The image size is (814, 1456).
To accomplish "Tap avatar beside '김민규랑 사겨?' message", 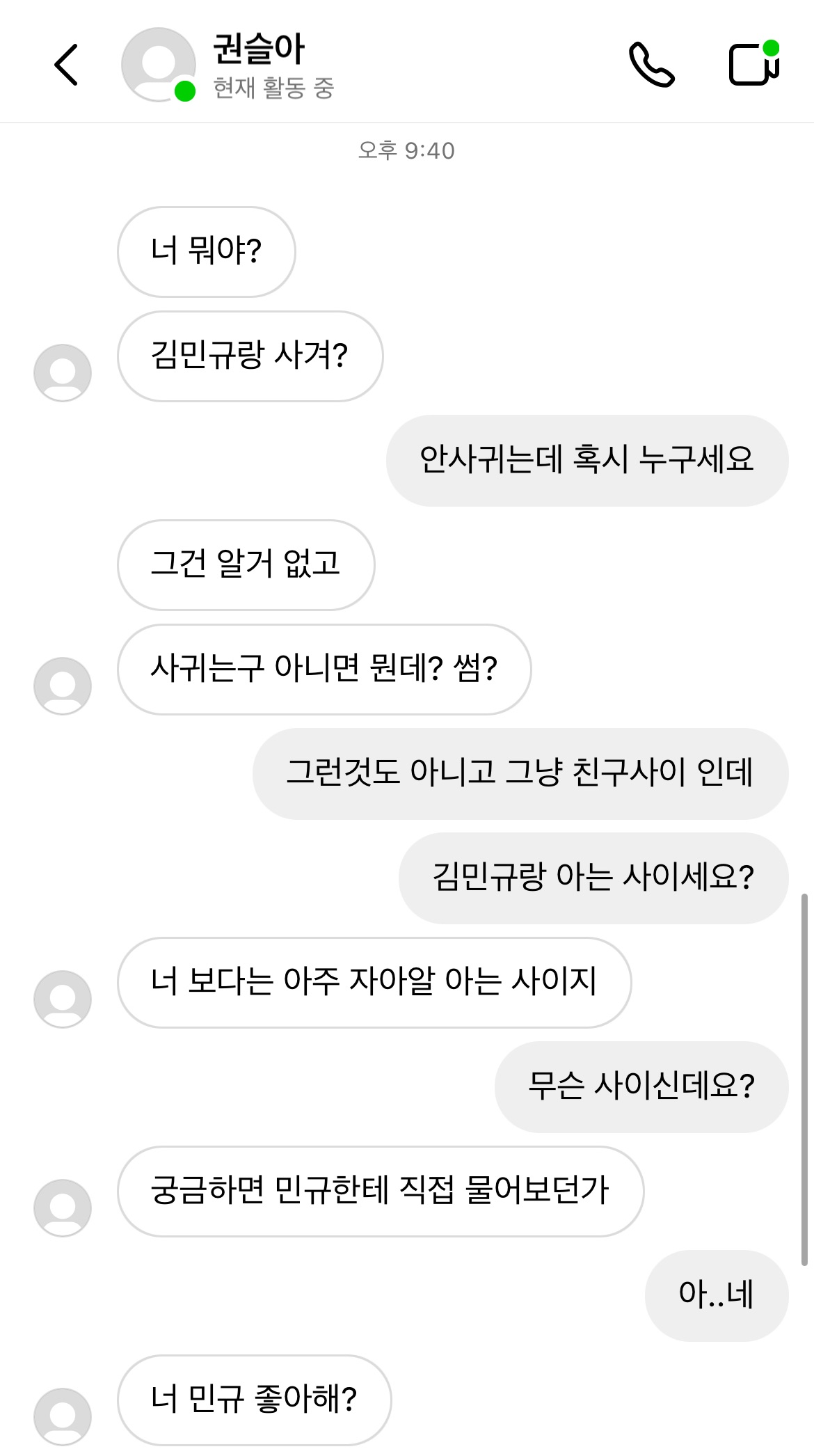I will point(63,372).
